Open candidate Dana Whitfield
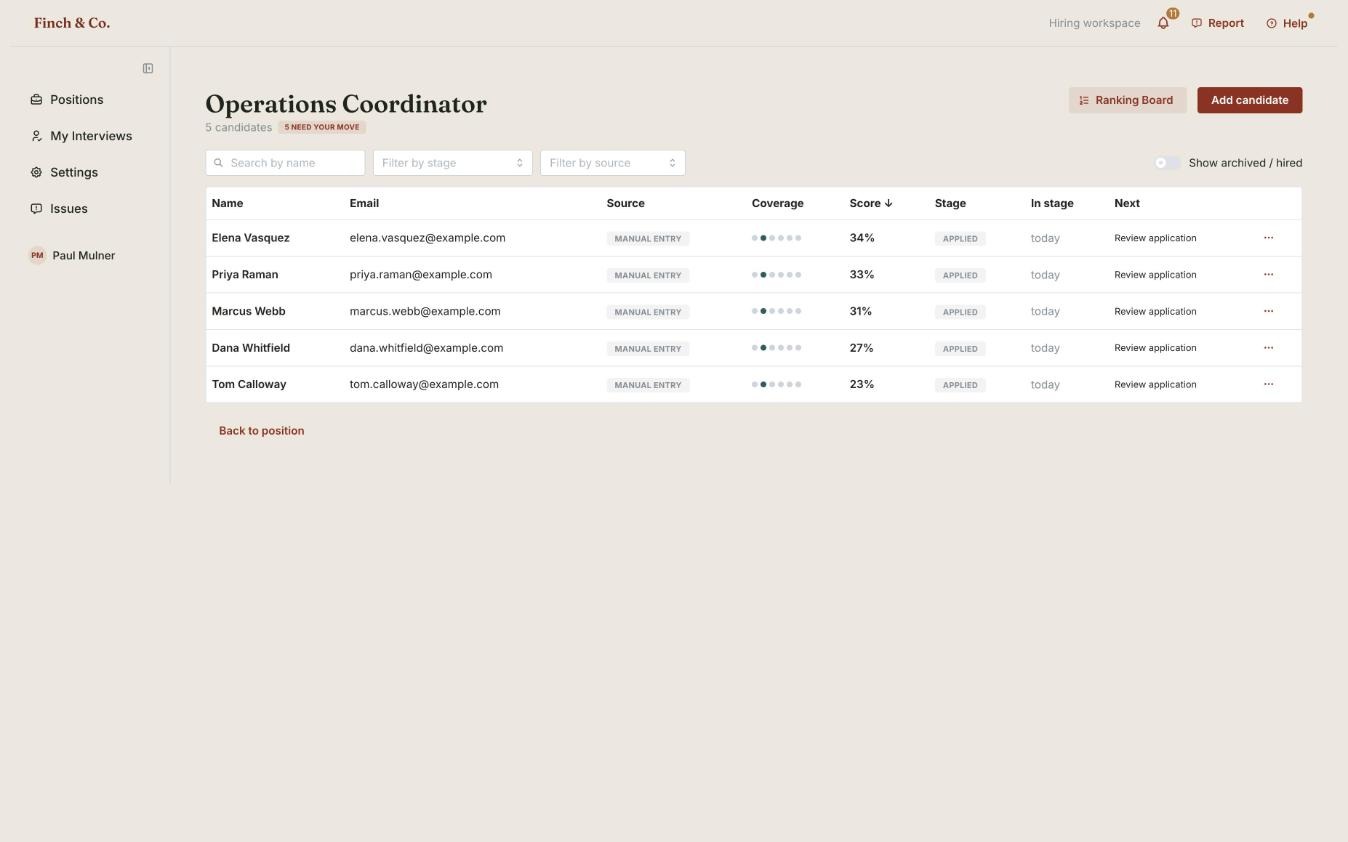Viewport: 1348px width, 842px height. coord(251,348)
